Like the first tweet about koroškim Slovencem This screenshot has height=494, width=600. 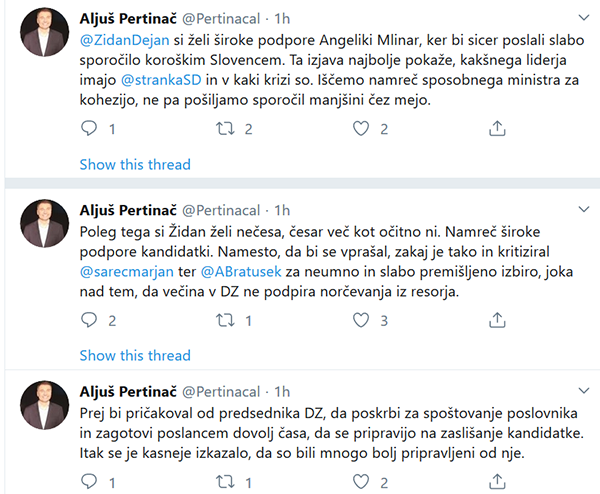coord(365,129)
